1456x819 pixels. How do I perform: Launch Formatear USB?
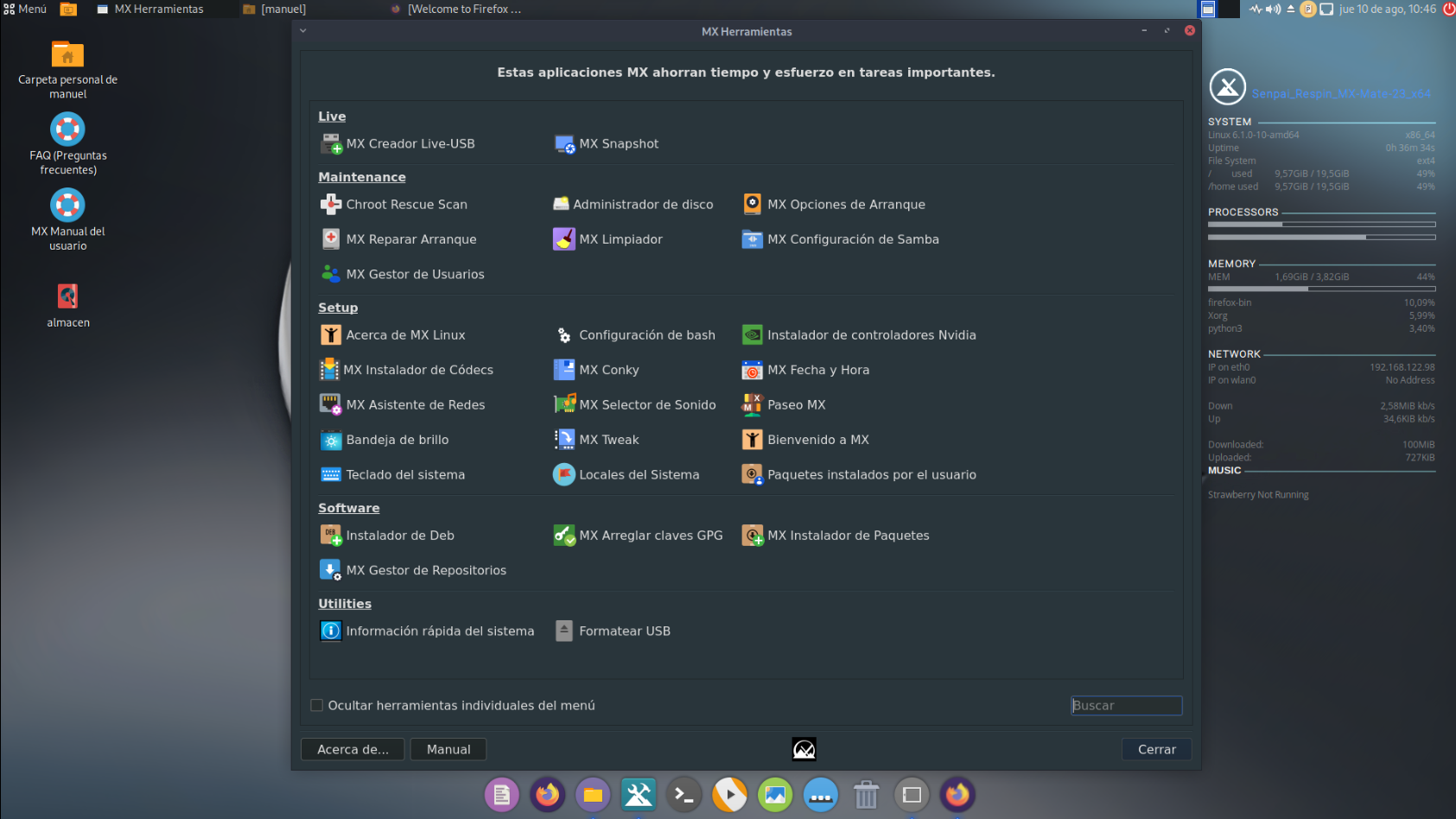pos(613,632)
